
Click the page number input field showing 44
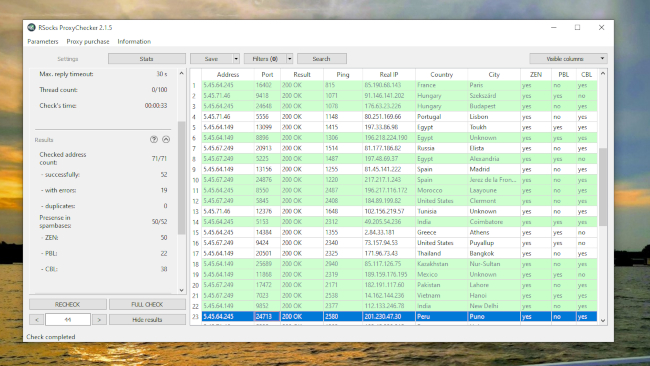click(x=68, y=320)
